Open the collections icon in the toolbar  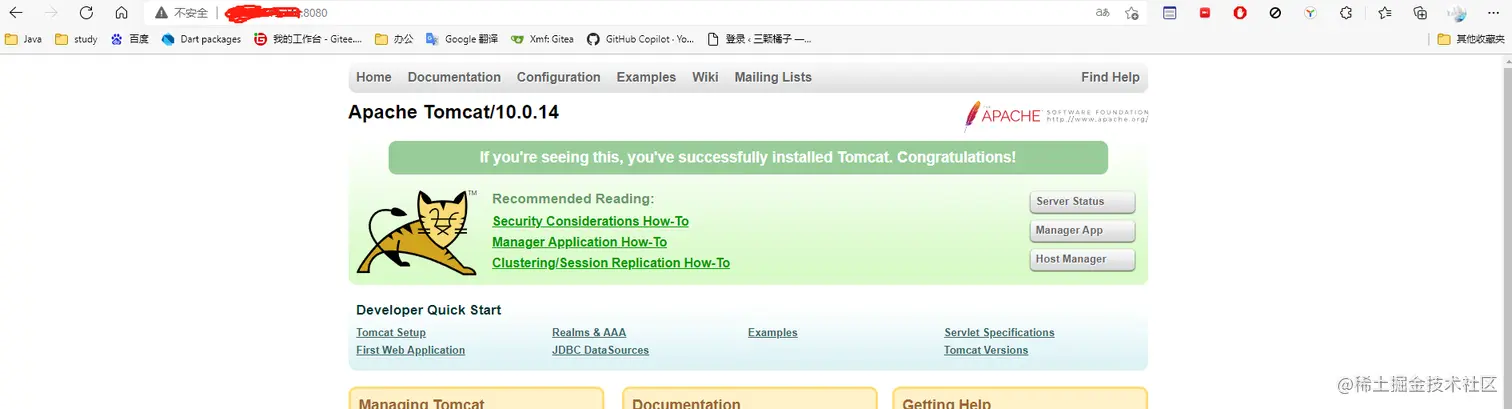click(1420, 13)
